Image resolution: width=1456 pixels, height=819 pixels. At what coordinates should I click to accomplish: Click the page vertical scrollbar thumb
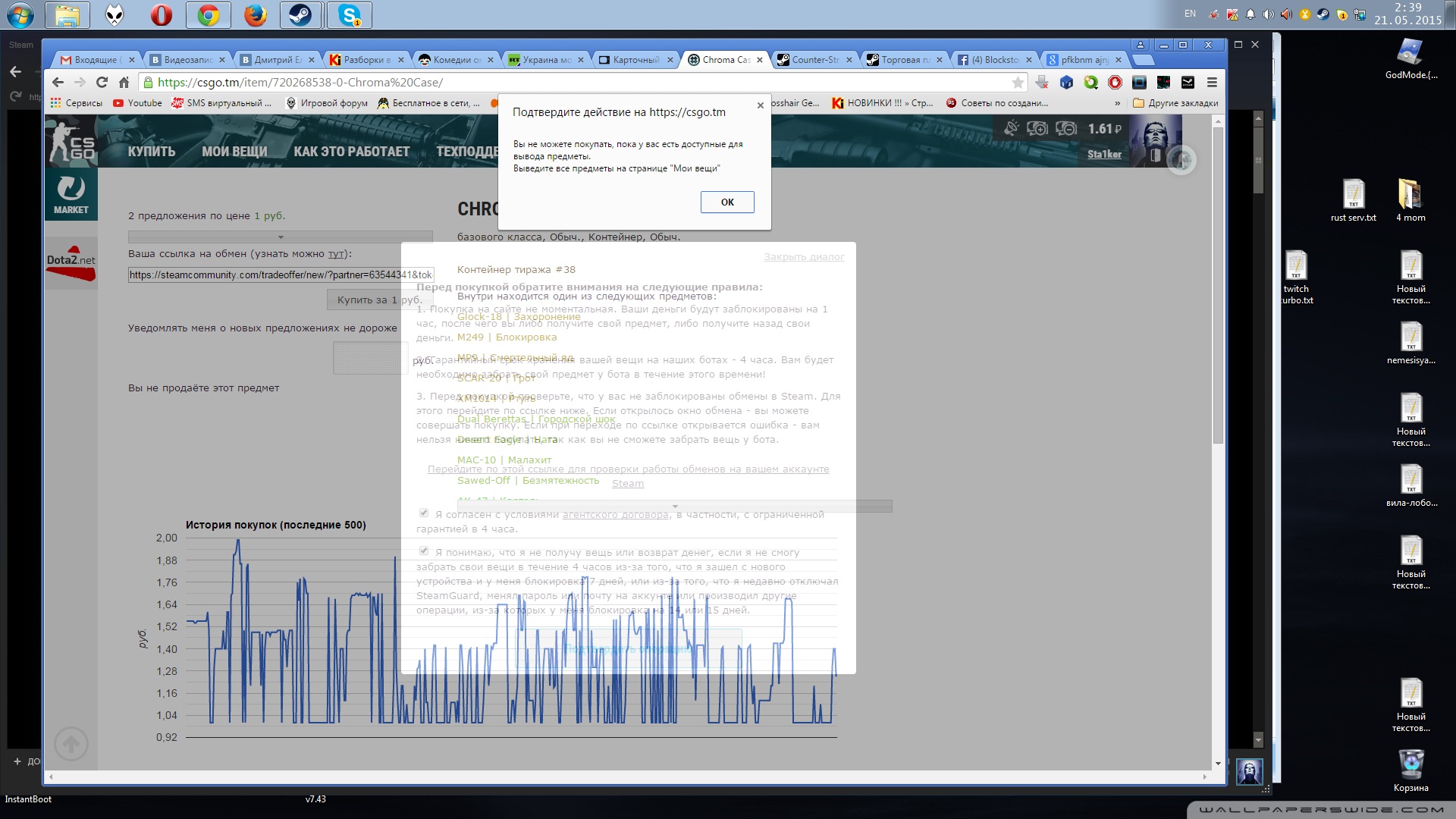[x=1218, y=284]
